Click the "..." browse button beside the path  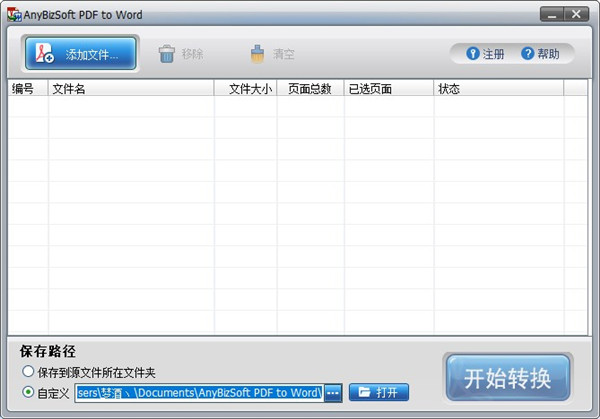click(x=333, y=392)
